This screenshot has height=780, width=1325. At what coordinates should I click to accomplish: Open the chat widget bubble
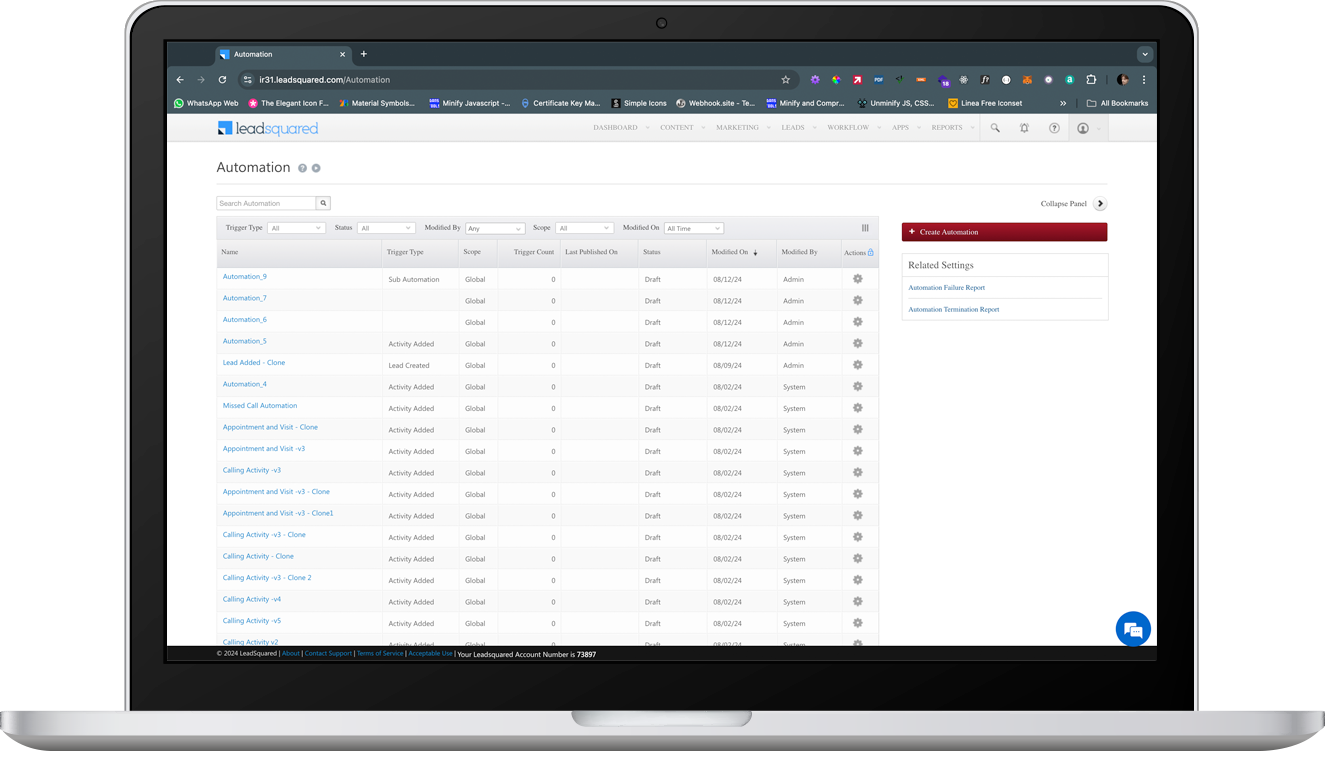(x=1133, y=629)
